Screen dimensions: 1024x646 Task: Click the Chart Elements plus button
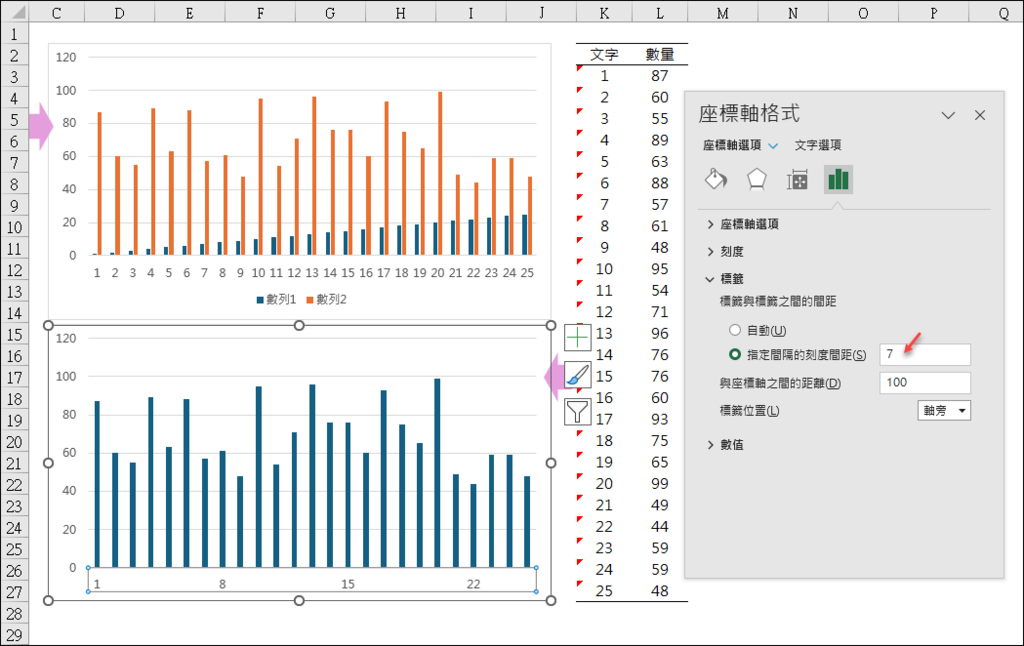click(x=577, y=338)
